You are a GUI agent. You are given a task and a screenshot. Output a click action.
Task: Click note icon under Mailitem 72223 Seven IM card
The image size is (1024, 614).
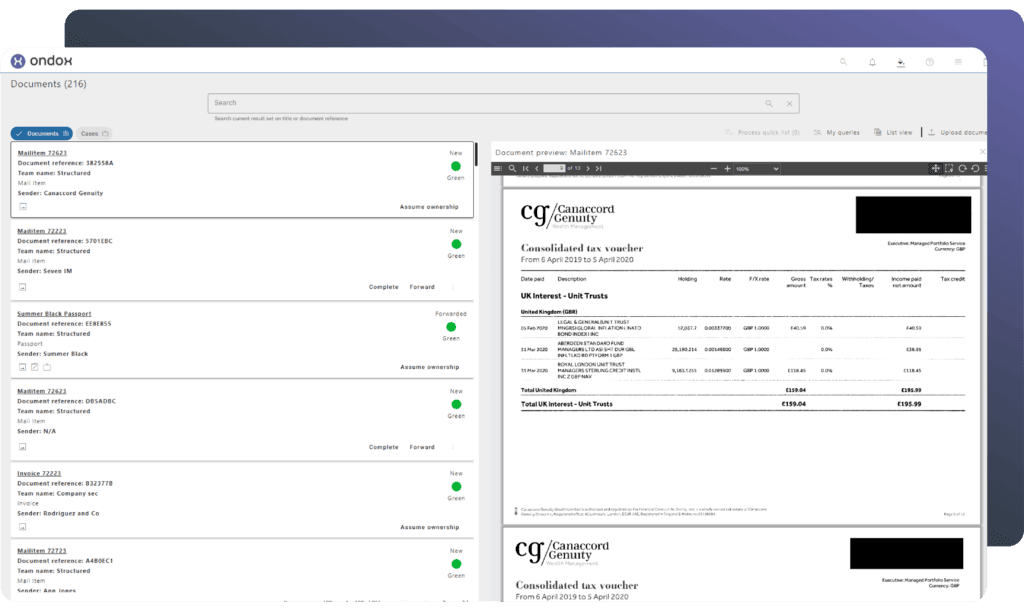(22, 287)
